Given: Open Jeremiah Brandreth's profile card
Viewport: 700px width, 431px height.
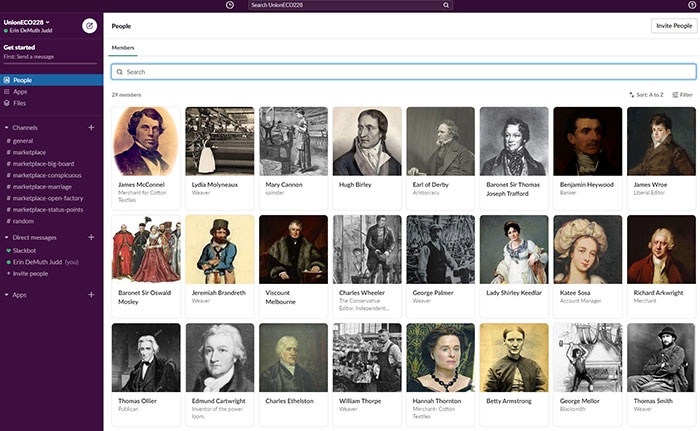Looking at the screenshot, I should tap(220, 266).
